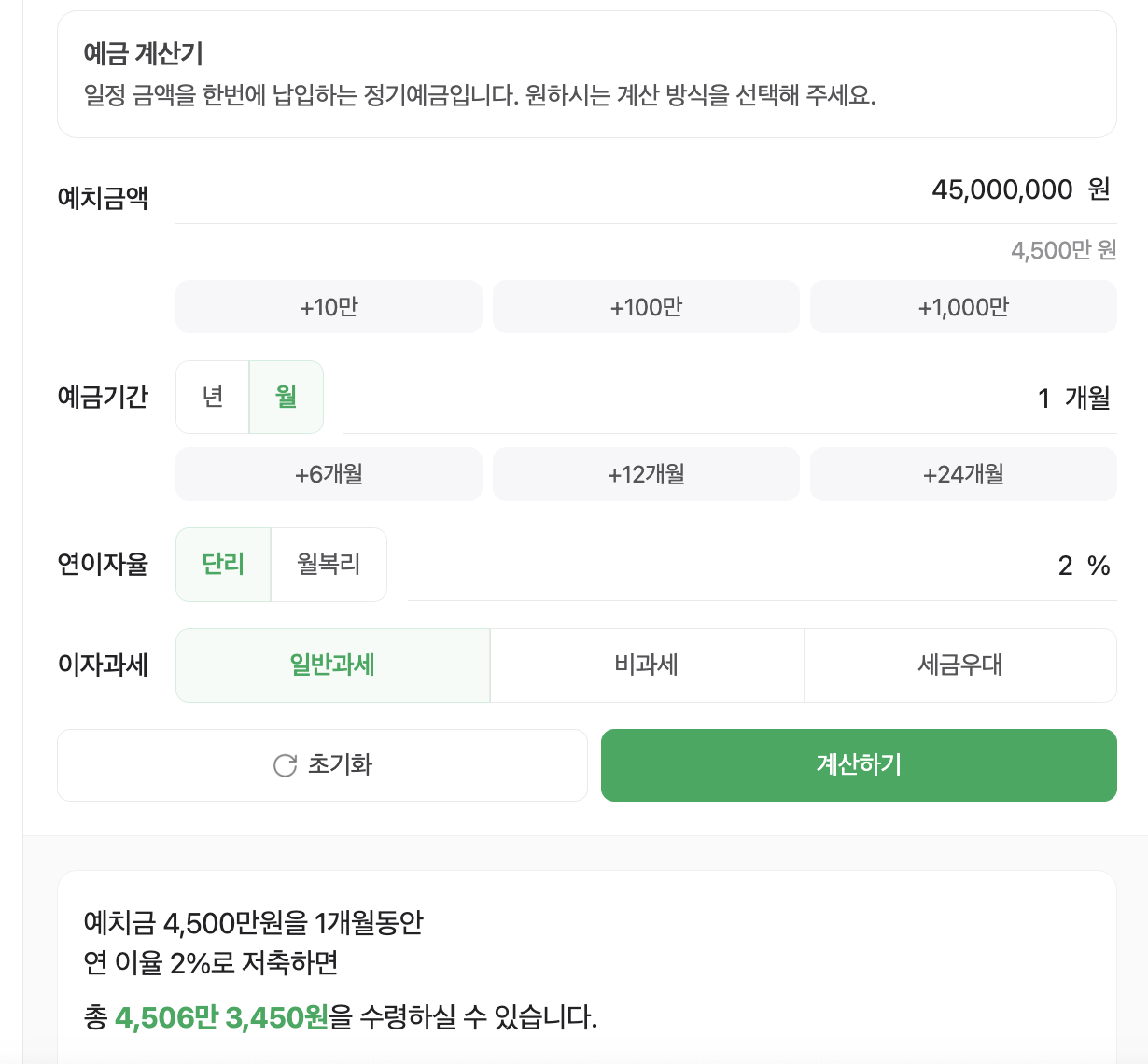The image size is (1148, 1064).
Task: Choose 월복리 compound interest option
Action: pos(329,565)
